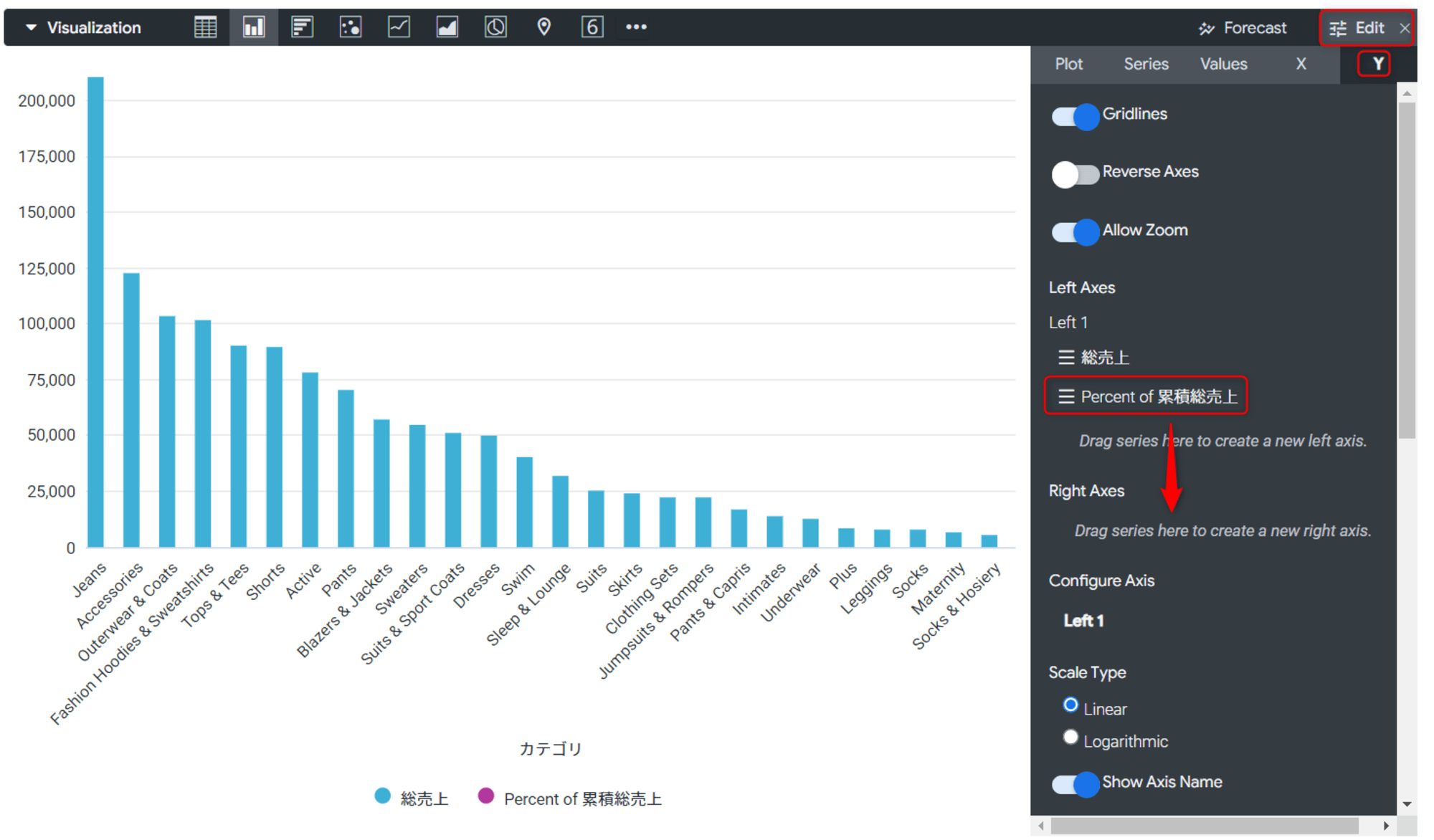Select the Area chart visualization icon
The height and width of the screenshot is (840, 1434).
[x=447, y=28]
